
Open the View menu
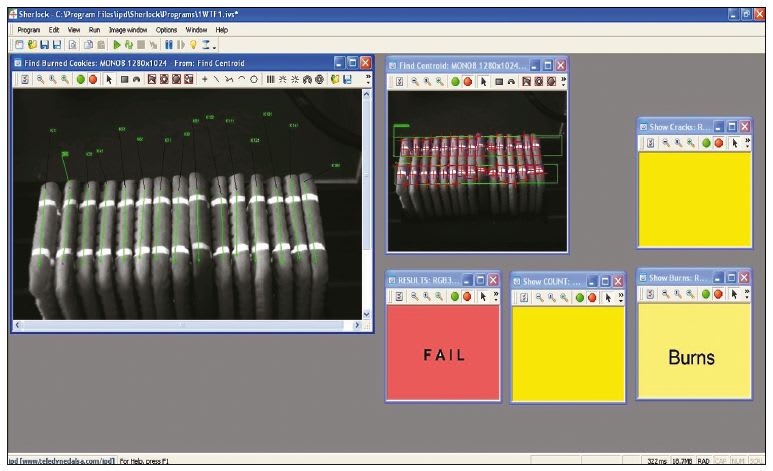[x=74, y=30]
